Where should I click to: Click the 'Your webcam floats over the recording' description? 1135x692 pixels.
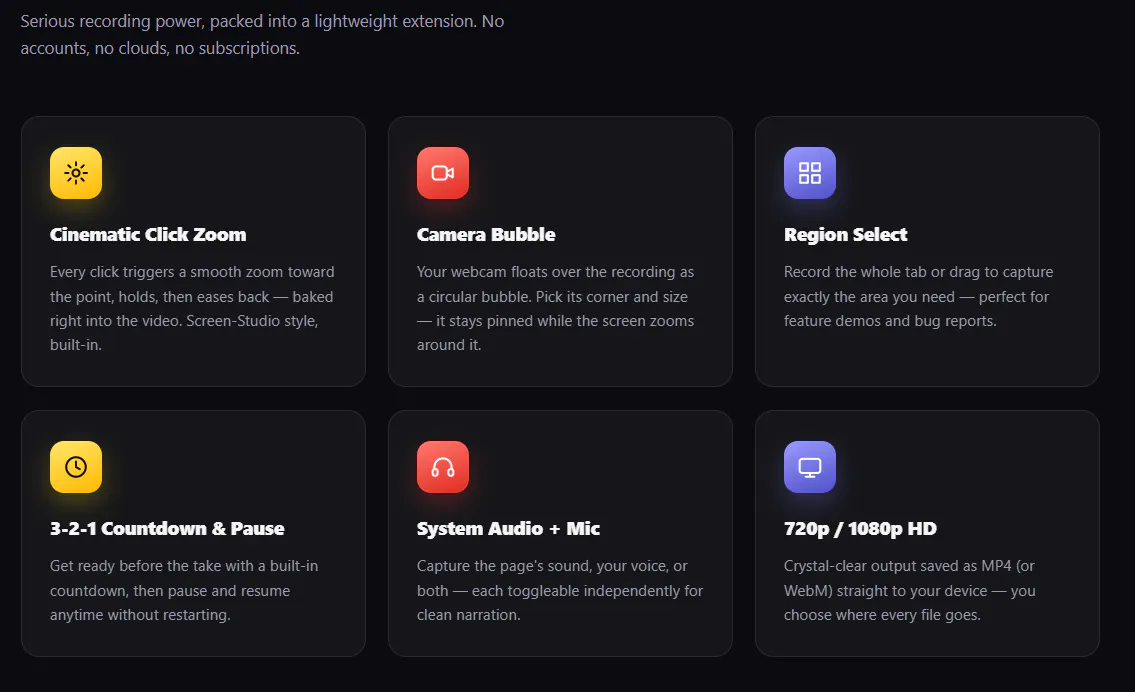[x=556, y=308]
